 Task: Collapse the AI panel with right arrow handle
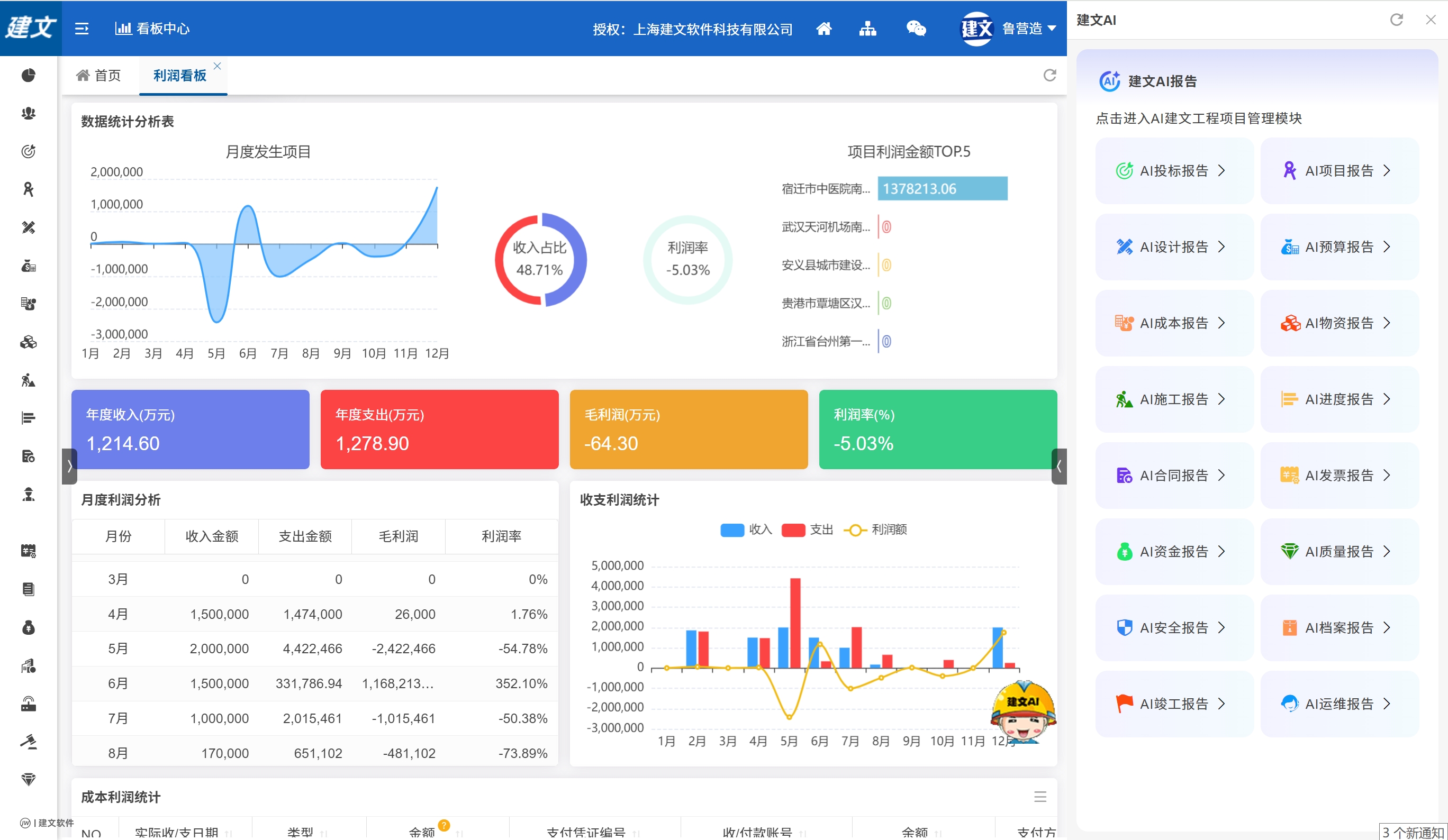pyautogui.click(x=1058, y=465)
